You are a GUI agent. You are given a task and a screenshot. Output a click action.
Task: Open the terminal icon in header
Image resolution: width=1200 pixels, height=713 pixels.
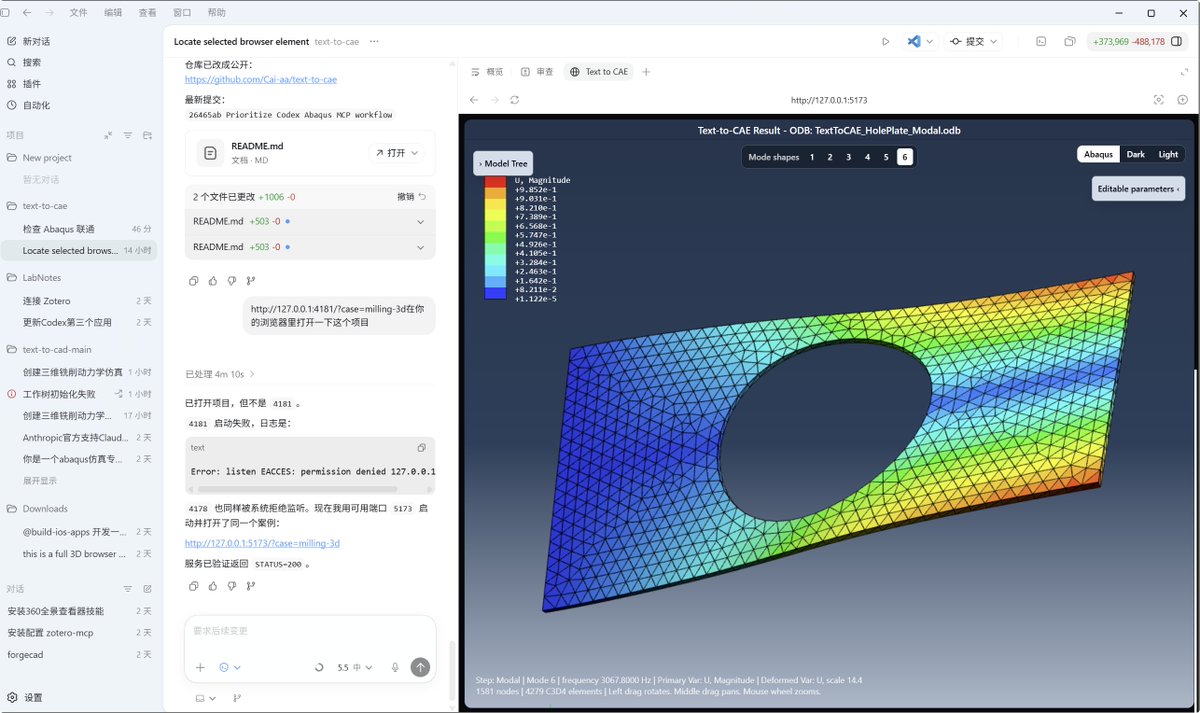tap(1041, 41)
